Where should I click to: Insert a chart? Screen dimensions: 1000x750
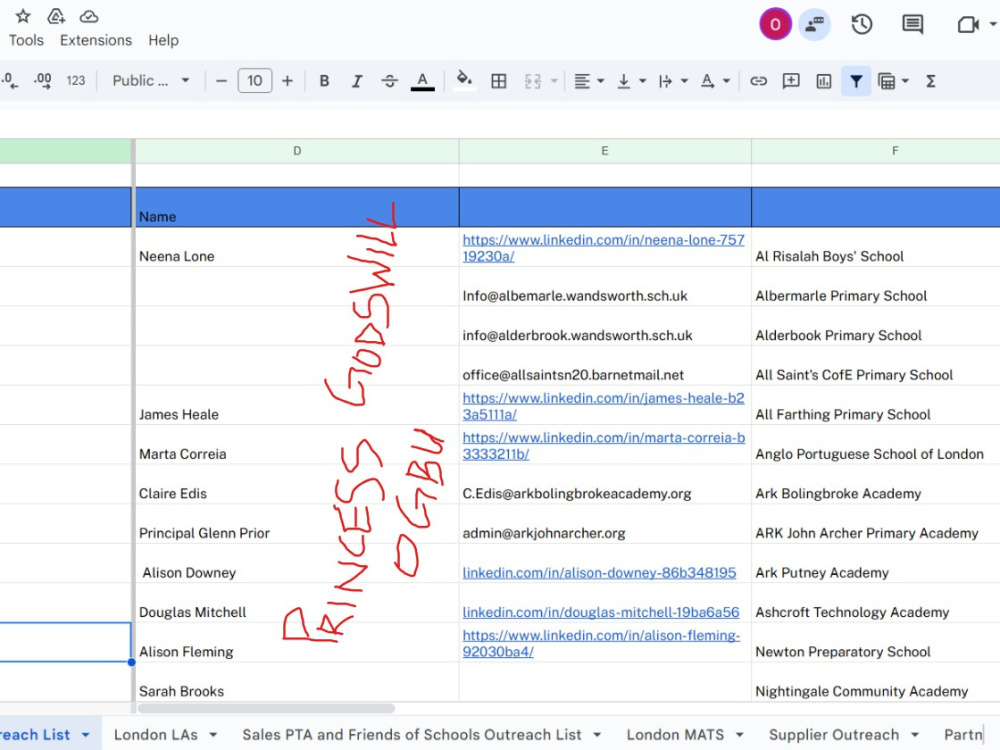click(824, 81)
